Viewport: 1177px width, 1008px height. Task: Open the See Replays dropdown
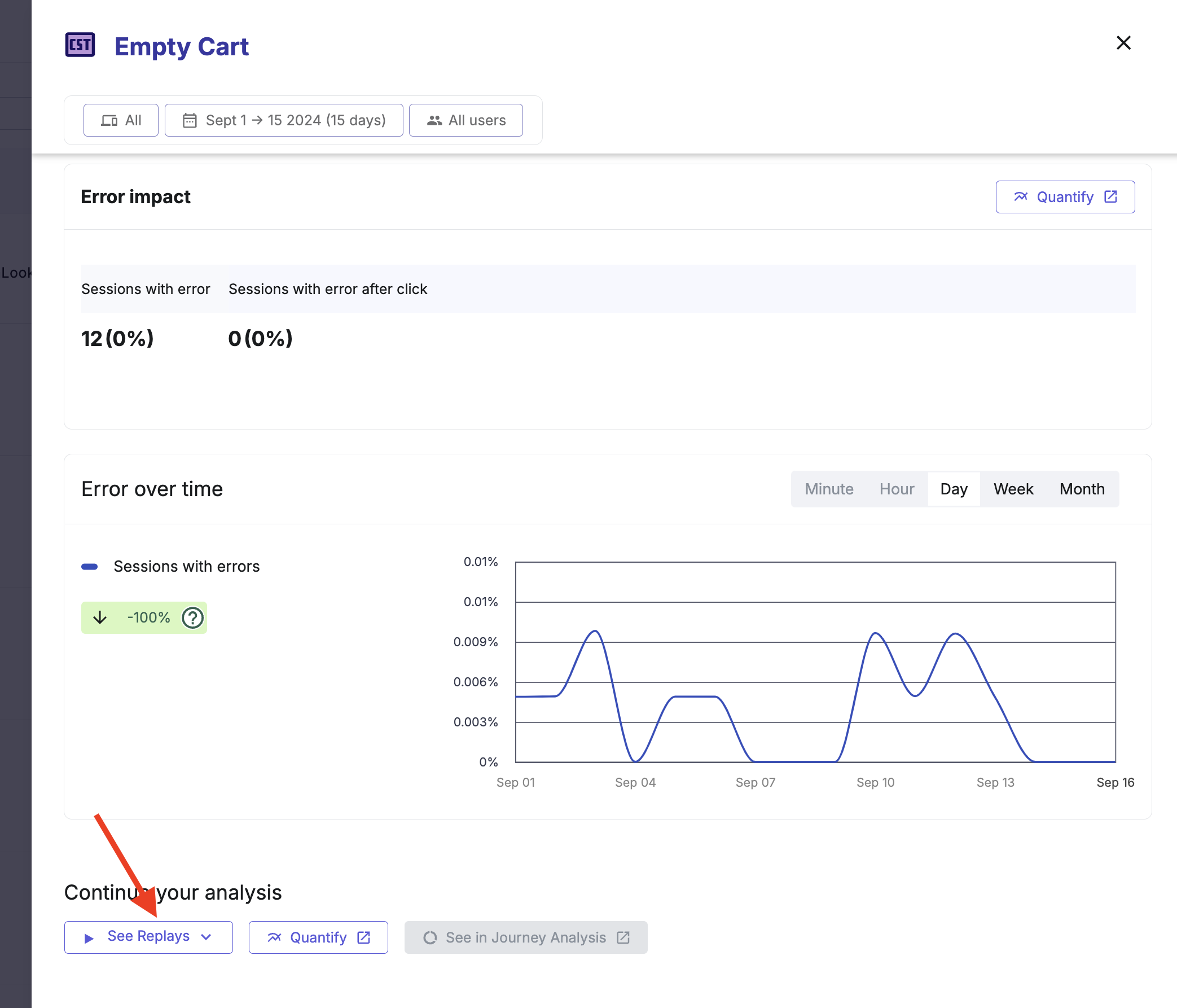coord(148,937)
